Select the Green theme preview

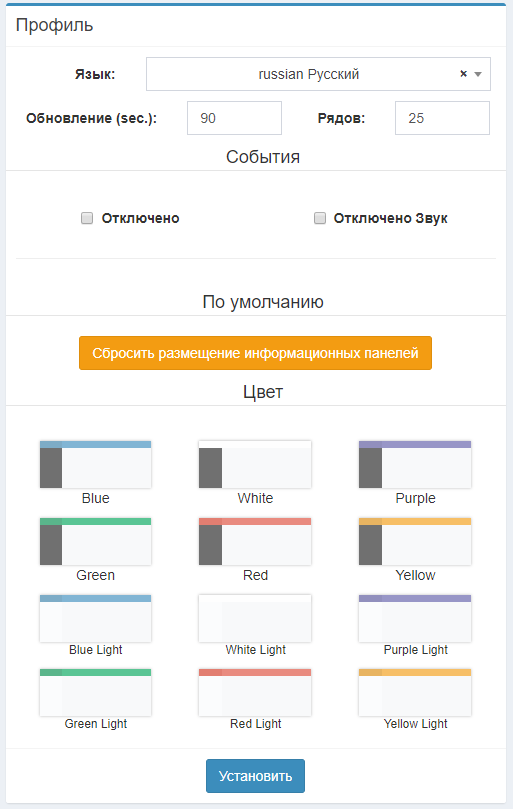95,541
